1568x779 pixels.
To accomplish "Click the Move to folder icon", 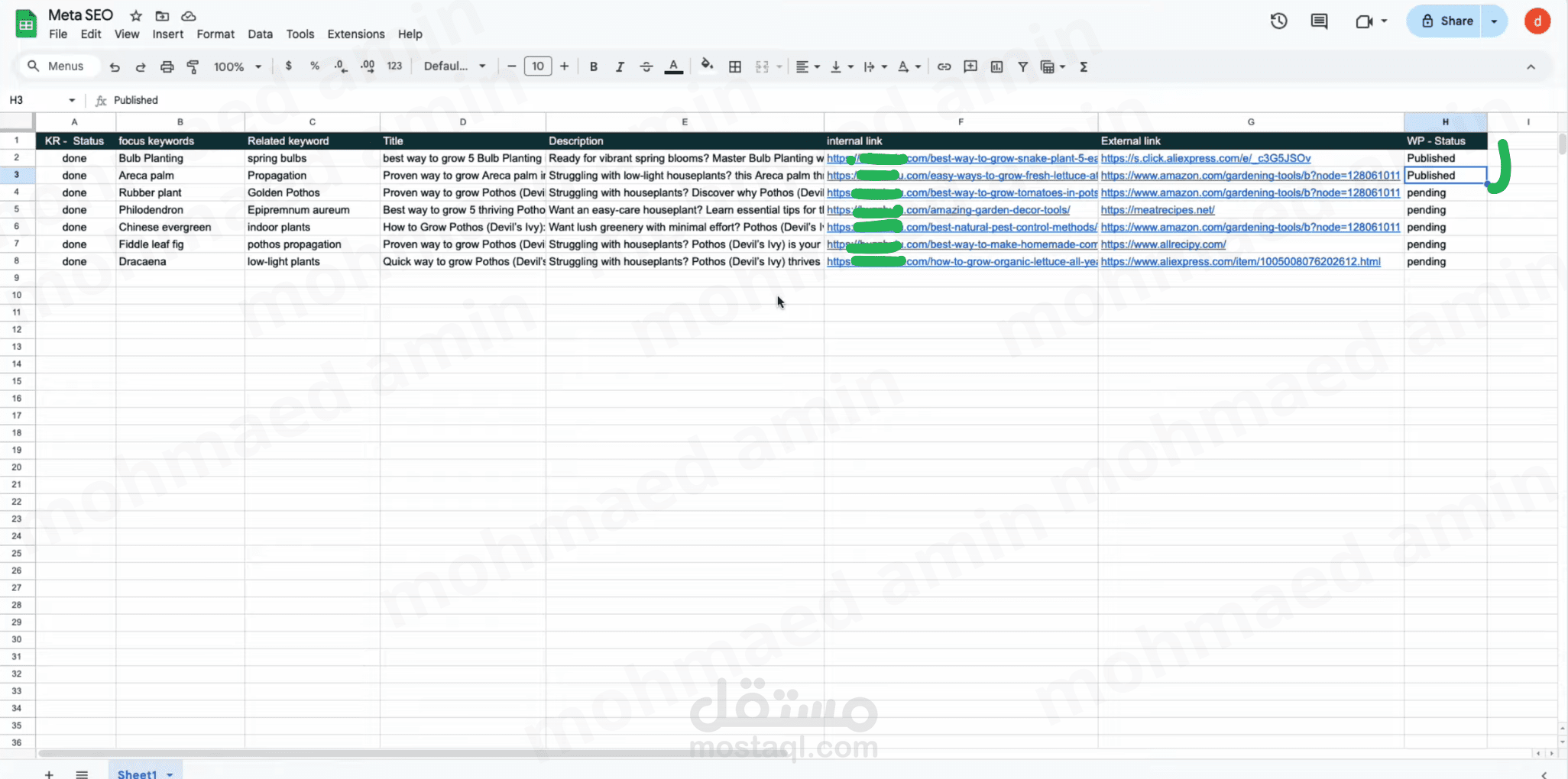I will tap(162, 16).
